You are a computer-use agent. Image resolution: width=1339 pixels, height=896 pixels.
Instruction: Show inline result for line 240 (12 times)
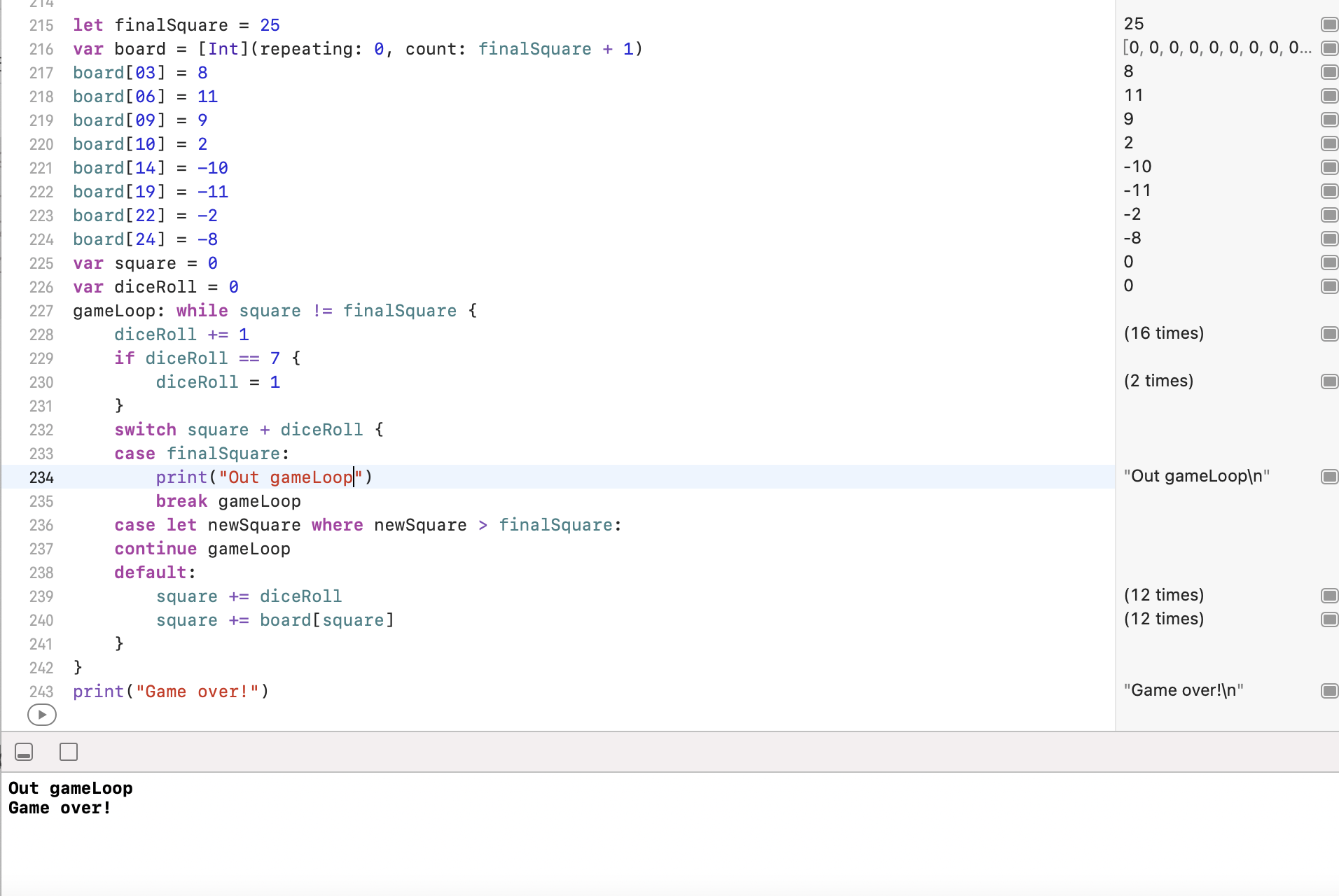click(x=1329, y=619)
